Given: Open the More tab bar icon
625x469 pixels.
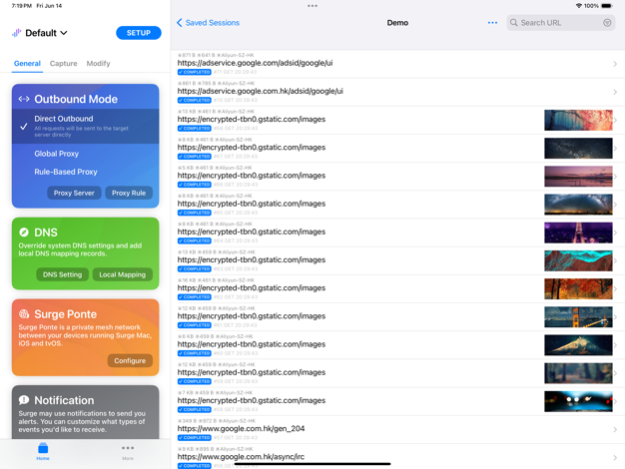Looking at the screenshot, I should (127, 451).
